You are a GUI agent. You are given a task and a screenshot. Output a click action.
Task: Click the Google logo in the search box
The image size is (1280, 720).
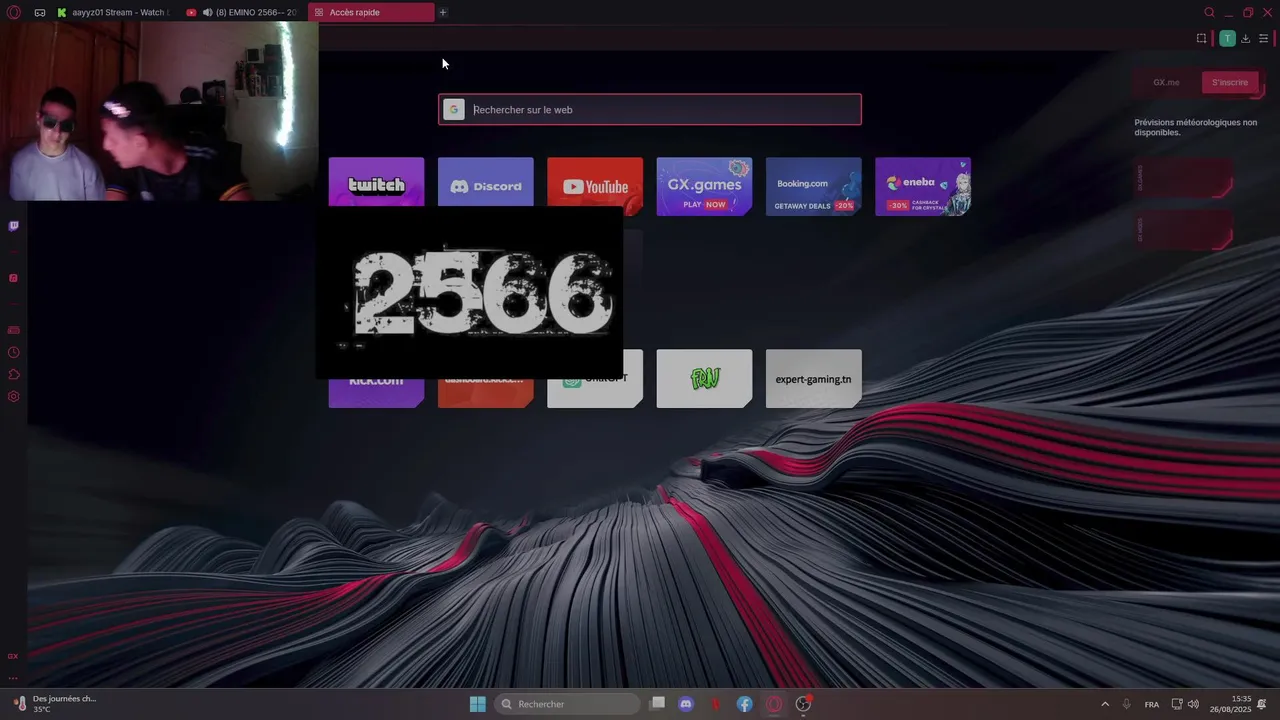454,110
